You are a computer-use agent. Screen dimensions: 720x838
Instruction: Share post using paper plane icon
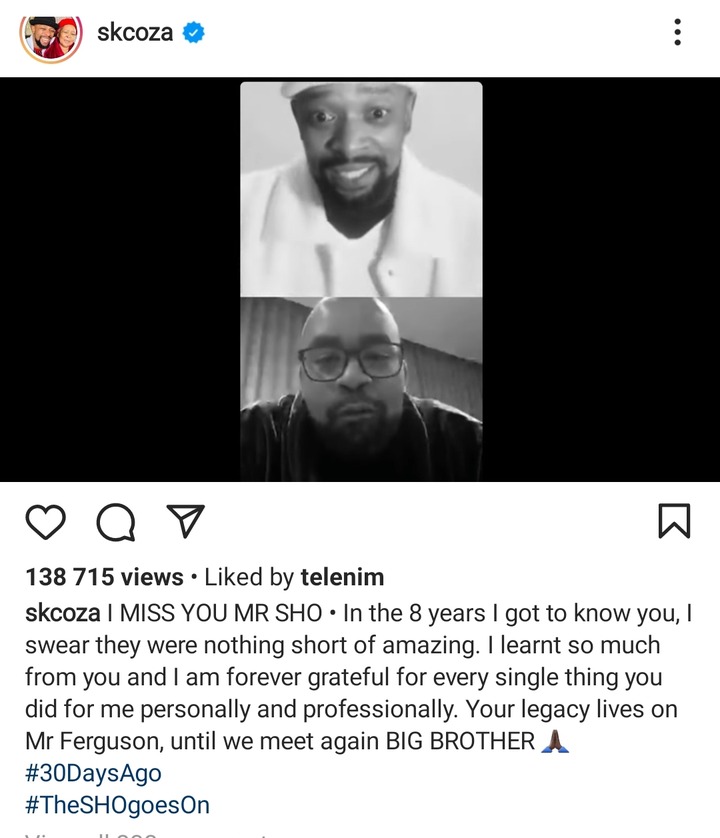point(185,520)
